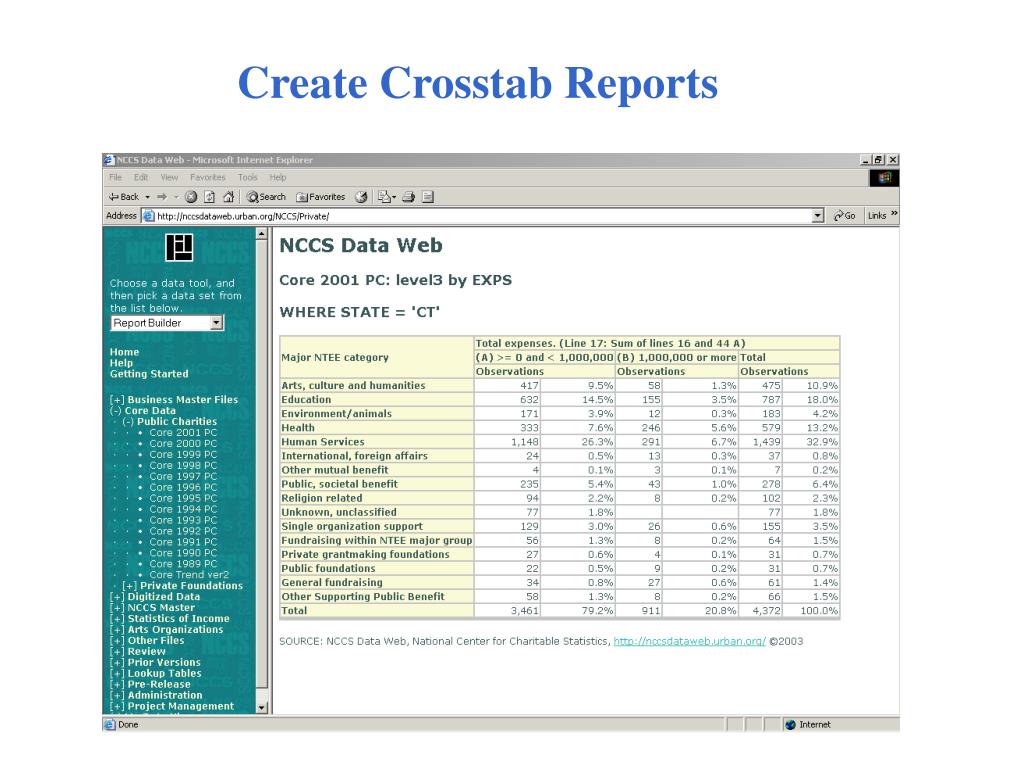Expand the Digitized Data node

pyautogui.click(x=116, y=597)
